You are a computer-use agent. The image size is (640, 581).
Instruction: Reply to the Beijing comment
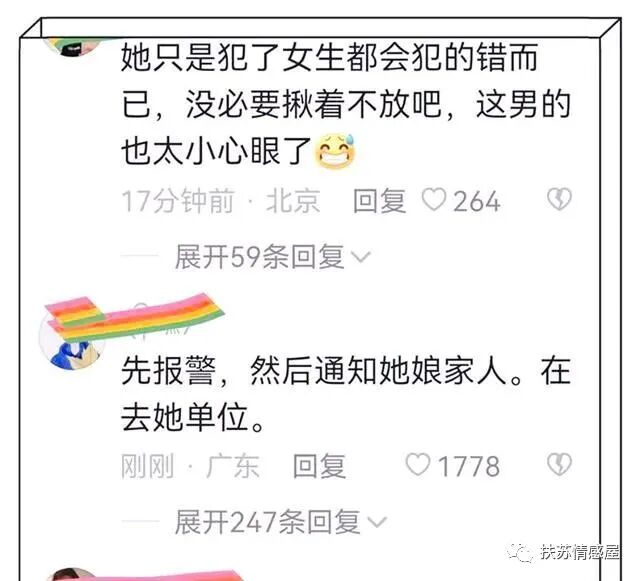(x=380, y=201)
